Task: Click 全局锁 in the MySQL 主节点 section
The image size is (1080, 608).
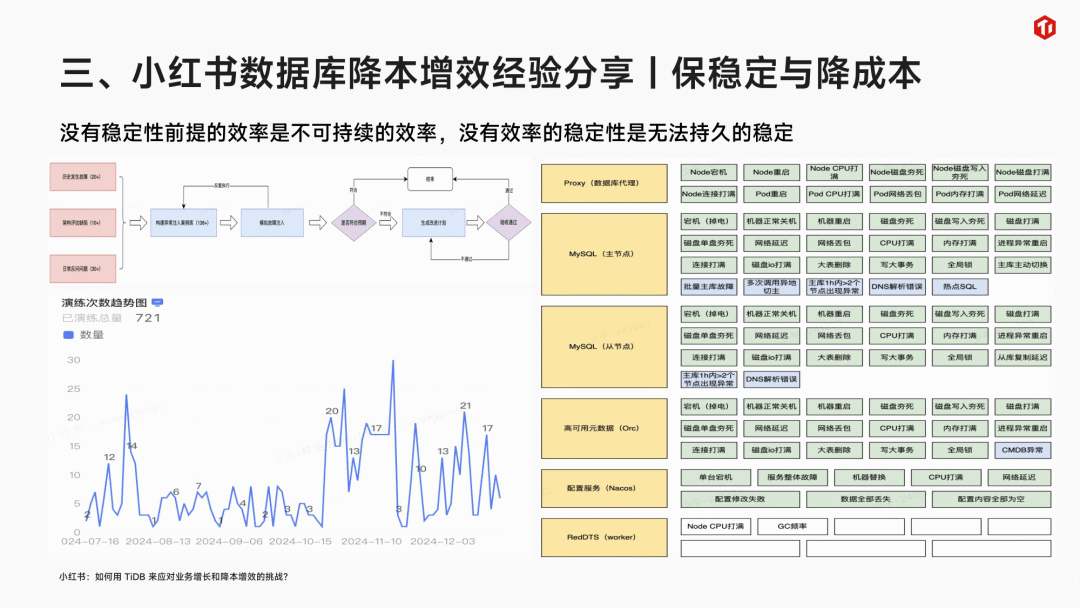Action: [x=959, y=265]
